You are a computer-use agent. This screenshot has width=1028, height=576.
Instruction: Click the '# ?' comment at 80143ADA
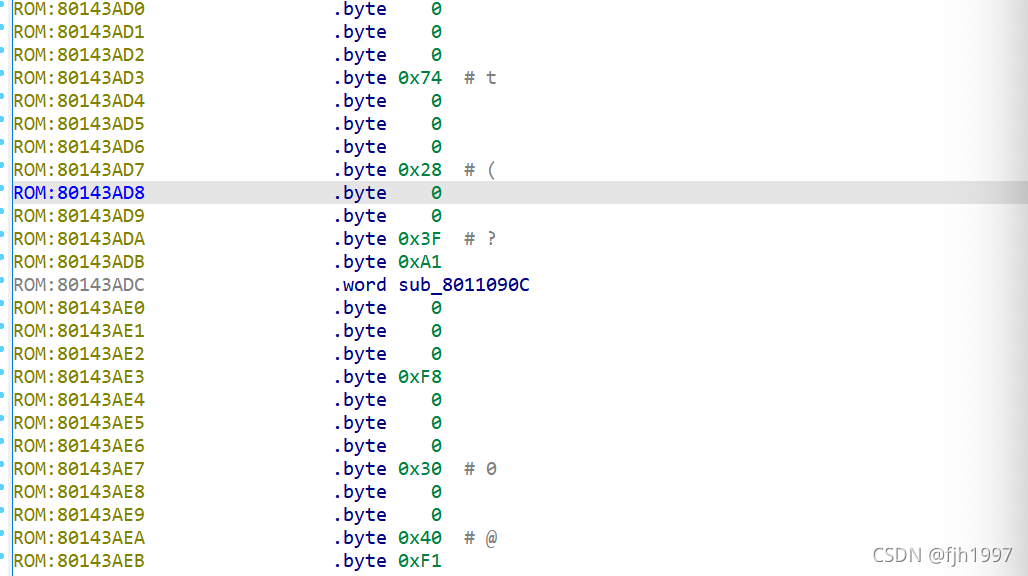(480, 239)
